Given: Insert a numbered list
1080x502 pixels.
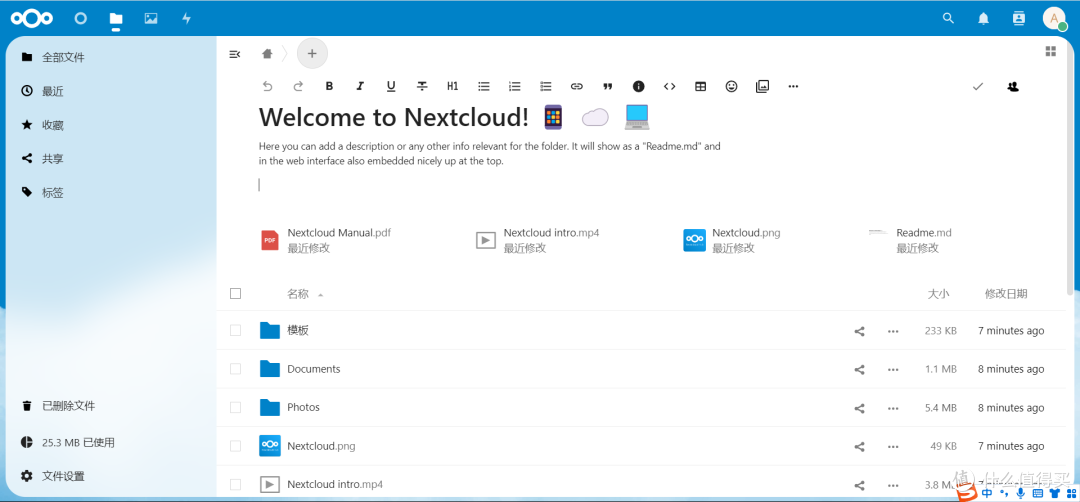Looking at the screenshot, I should click(515, 87).
